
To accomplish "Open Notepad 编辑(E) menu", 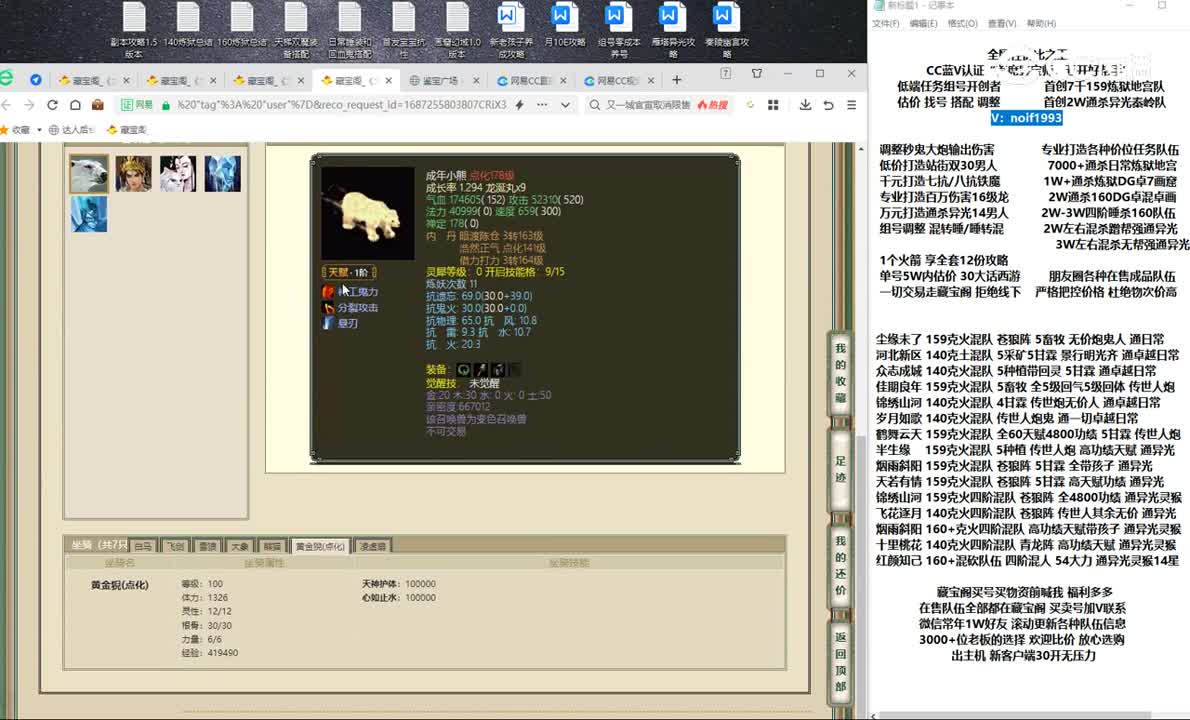I will [x=923, y=24].
